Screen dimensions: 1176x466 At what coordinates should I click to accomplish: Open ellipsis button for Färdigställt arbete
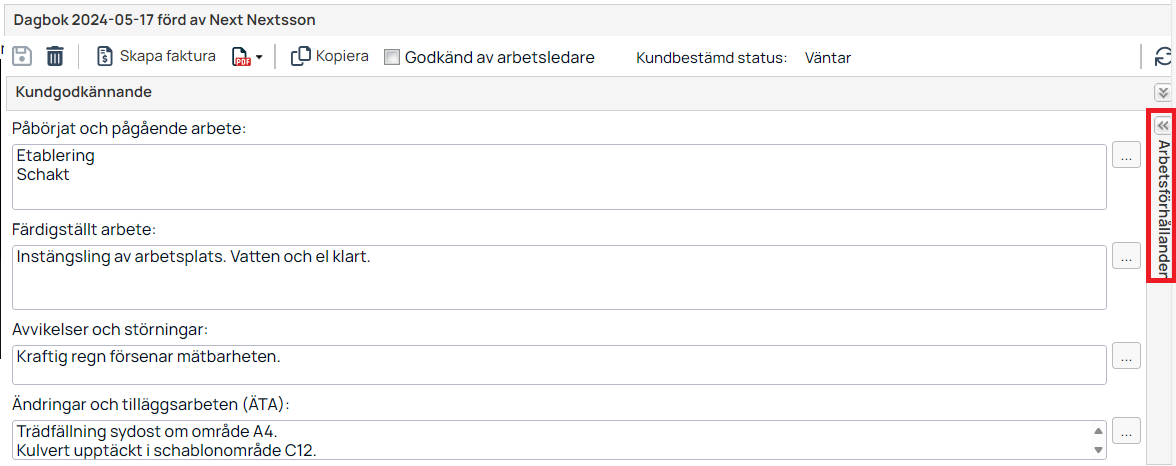(1126, 257)
